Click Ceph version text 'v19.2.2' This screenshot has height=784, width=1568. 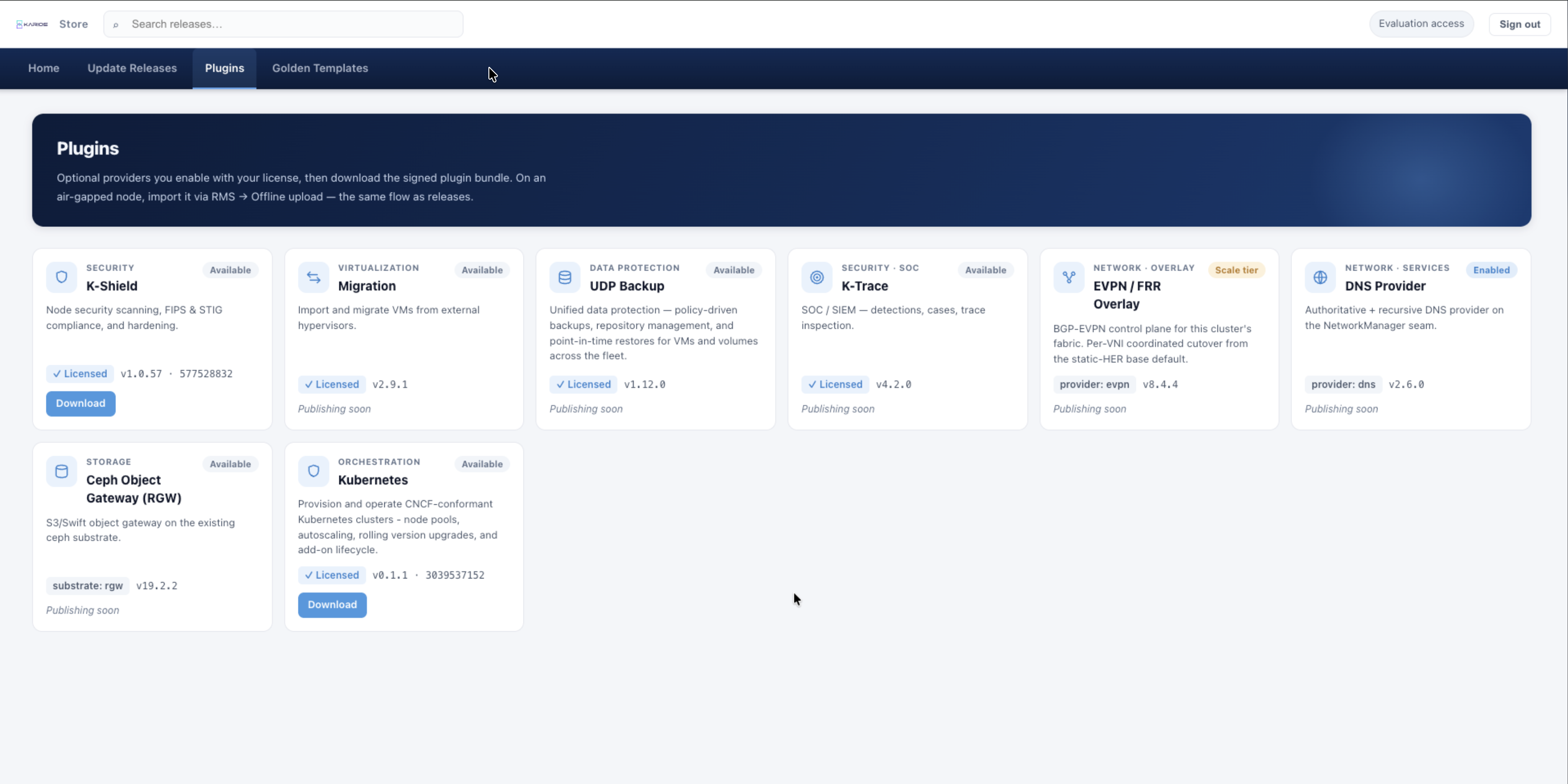click(x=157, y=586)
